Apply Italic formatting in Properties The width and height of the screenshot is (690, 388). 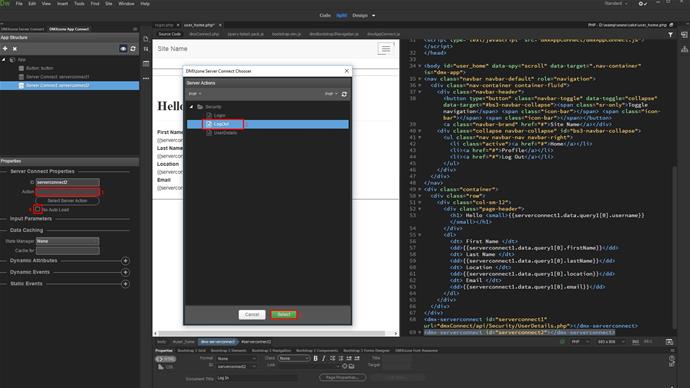pyautogui.click(x=323, y=359)
